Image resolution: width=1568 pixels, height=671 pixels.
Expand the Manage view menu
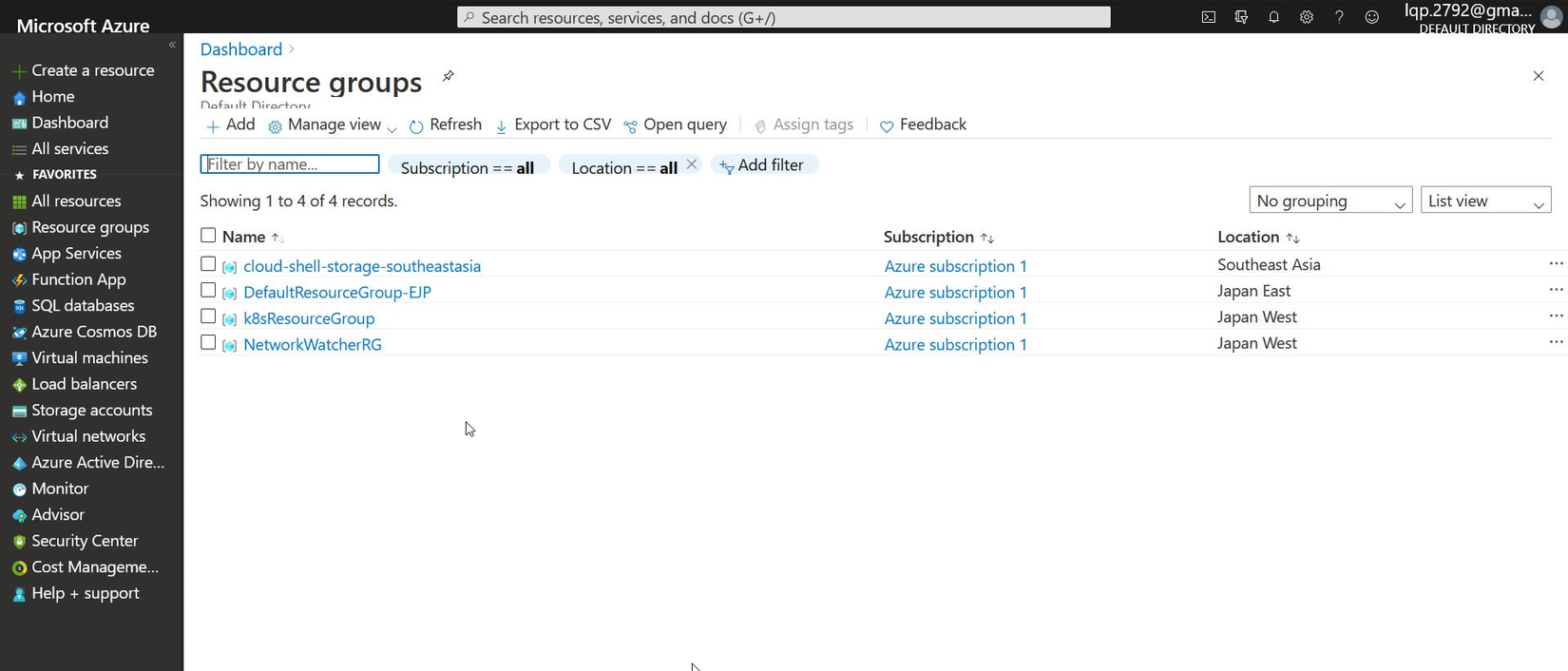333,125
